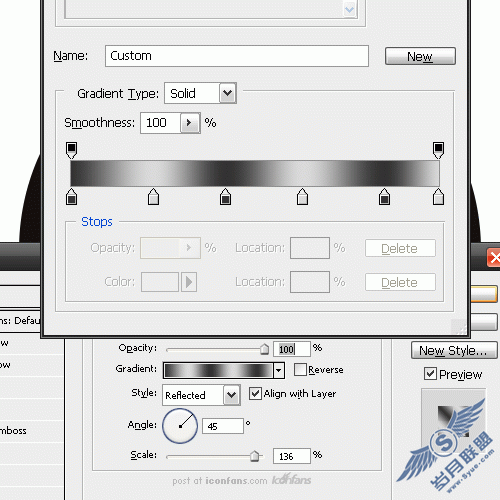Select the fifth dark color stop under gradient
Viewport: 500px width, 500px height.
click(x=384, y=196)
